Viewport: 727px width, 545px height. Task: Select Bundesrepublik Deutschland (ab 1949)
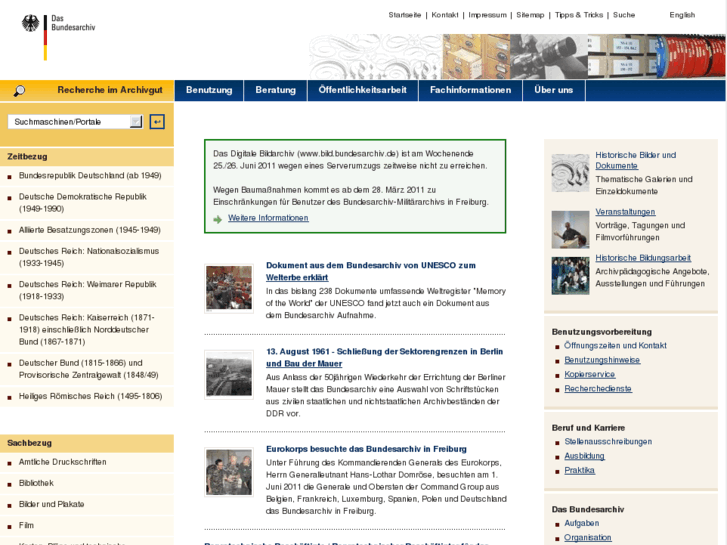[90, 176]
